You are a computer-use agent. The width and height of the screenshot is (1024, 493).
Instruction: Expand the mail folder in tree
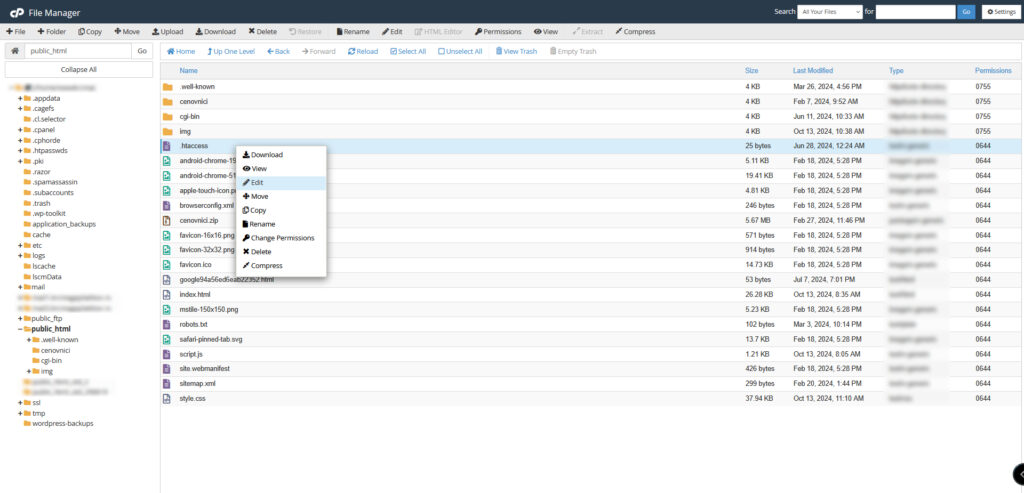pyautogui.click(x=20, y=287)
